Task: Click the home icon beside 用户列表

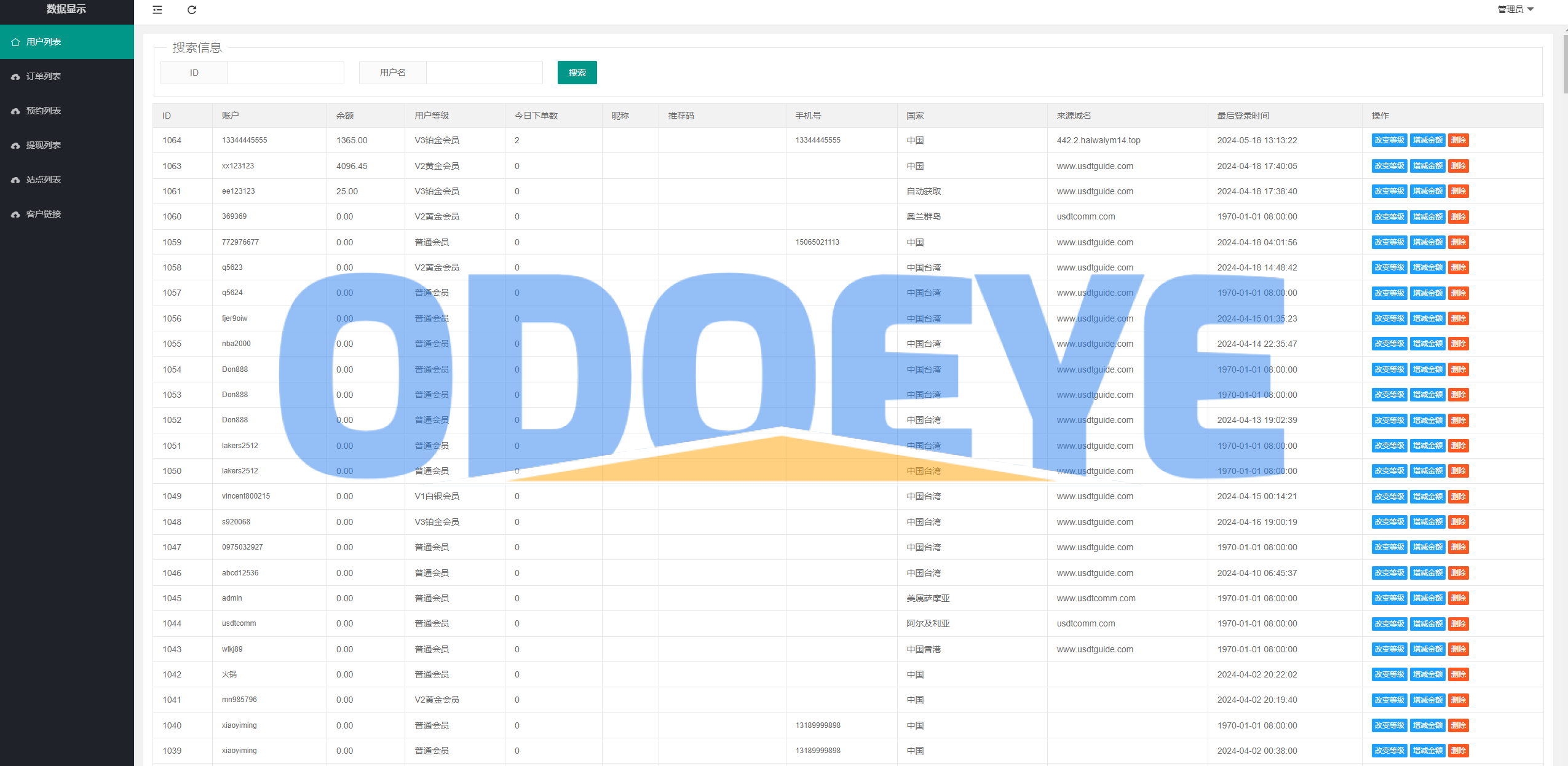Action: [x=15, y=42]
